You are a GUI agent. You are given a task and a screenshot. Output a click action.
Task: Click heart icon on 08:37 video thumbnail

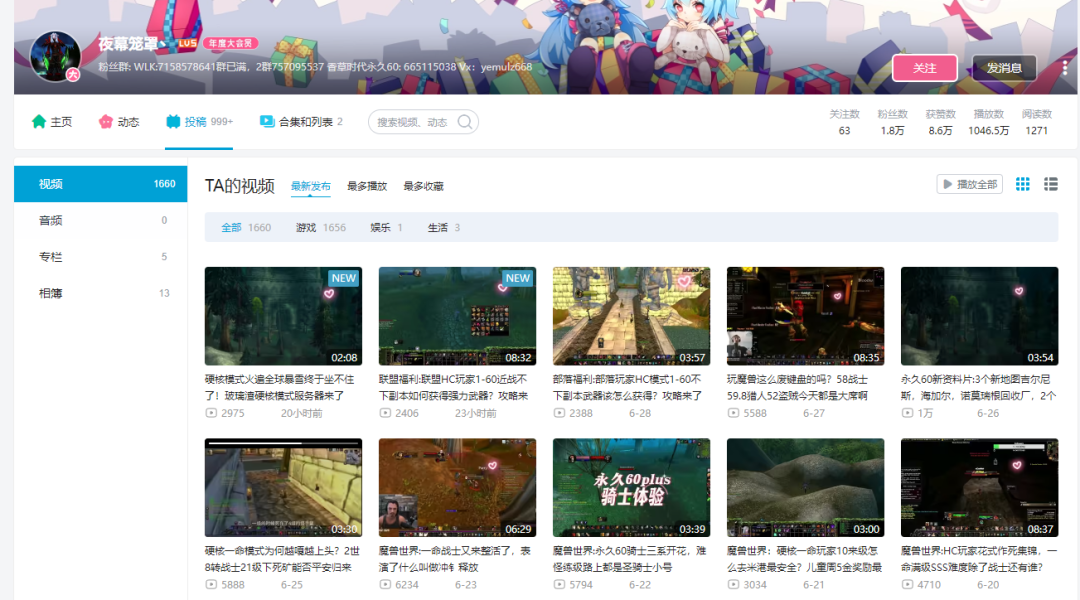(x=1017, y=465)
